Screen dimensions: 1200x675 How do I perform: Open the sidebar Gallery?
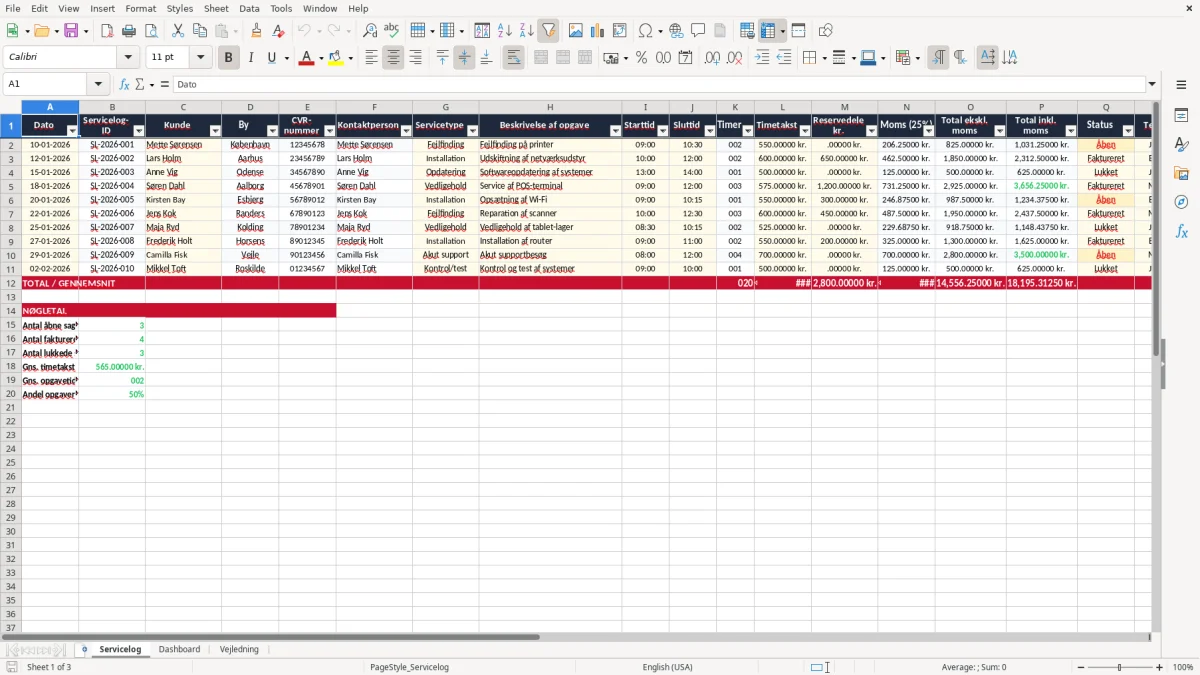(x=1181, y=174)
